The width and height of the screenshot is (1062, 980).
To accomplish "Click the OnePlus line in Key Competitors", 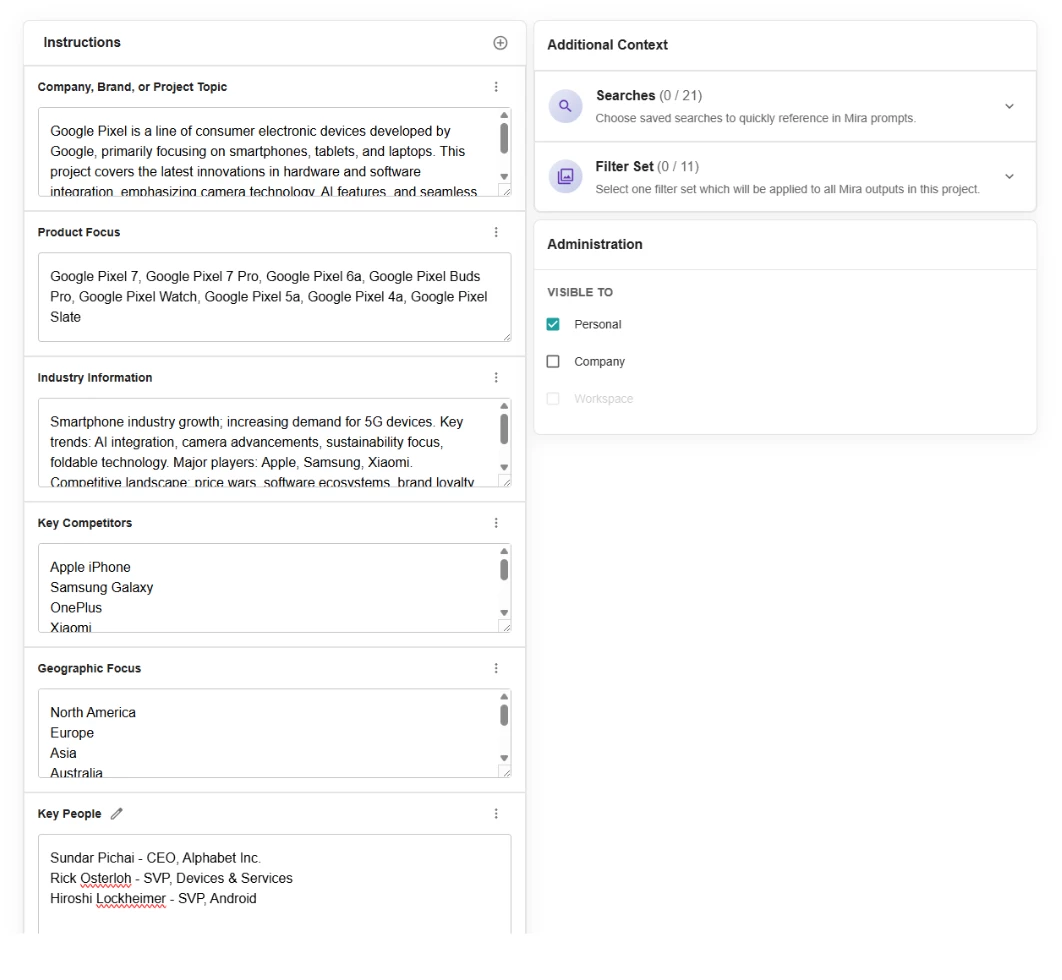I will click(76, 608).
